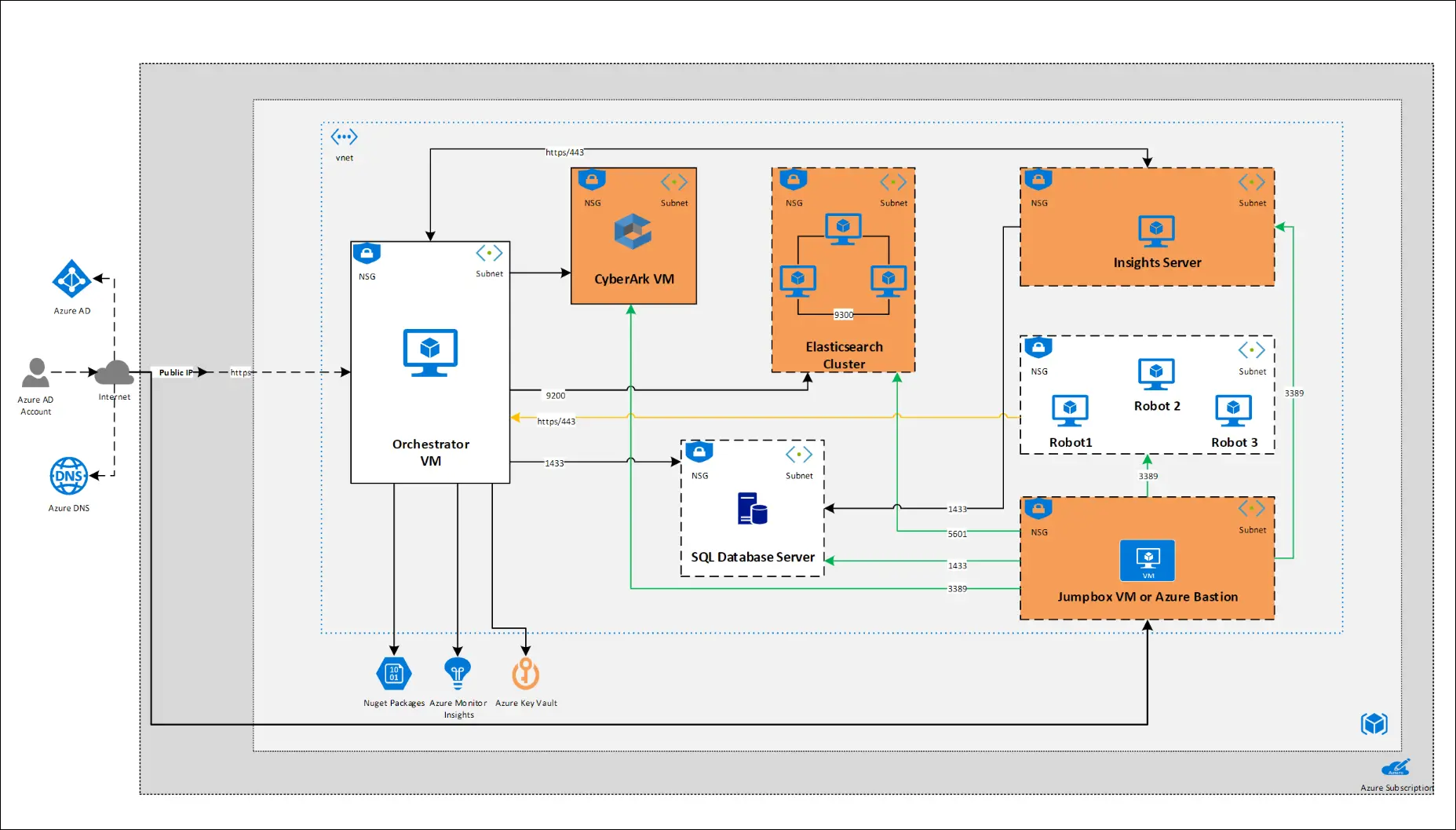Select the resource group cube icon
This screenshot has width=1456, height=830.
tap(1374, 724)
